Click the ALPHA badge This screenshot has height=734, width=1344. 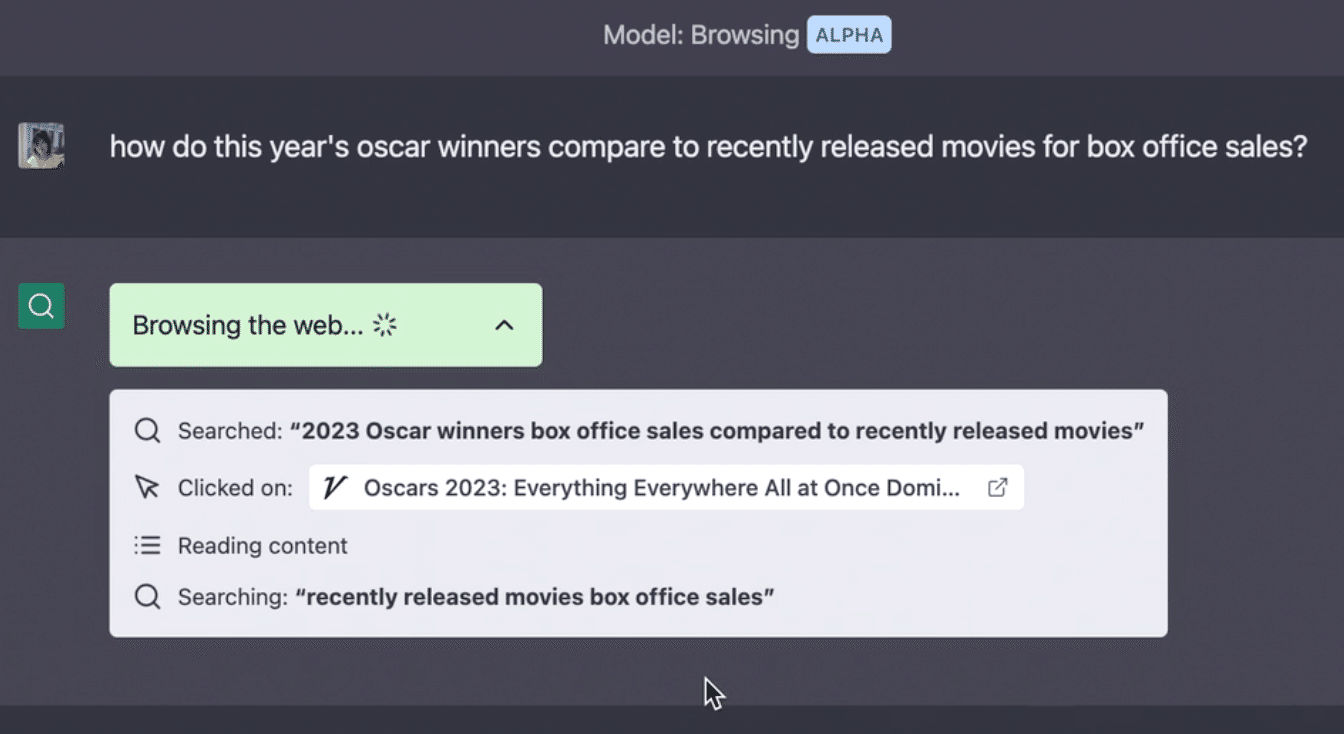[x=849, y=36]
